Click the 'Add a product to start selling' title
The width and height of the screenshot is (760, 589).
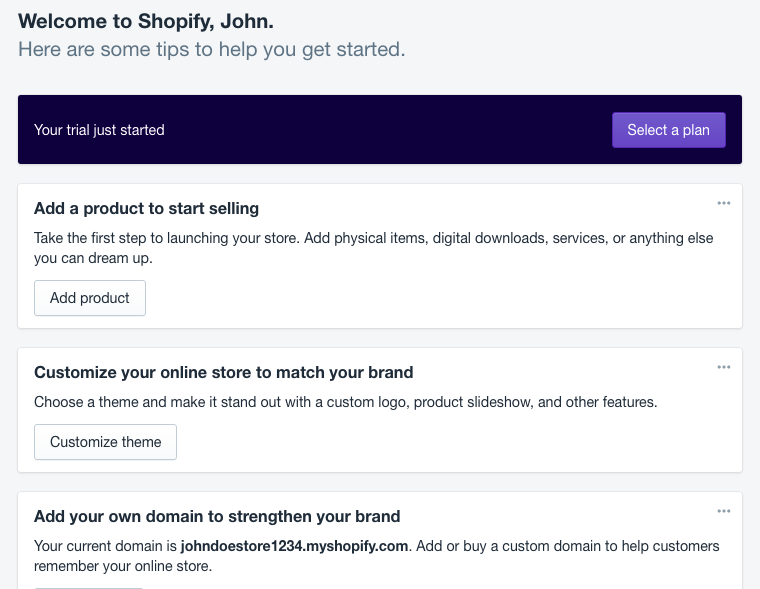click(x=146, y=208)
